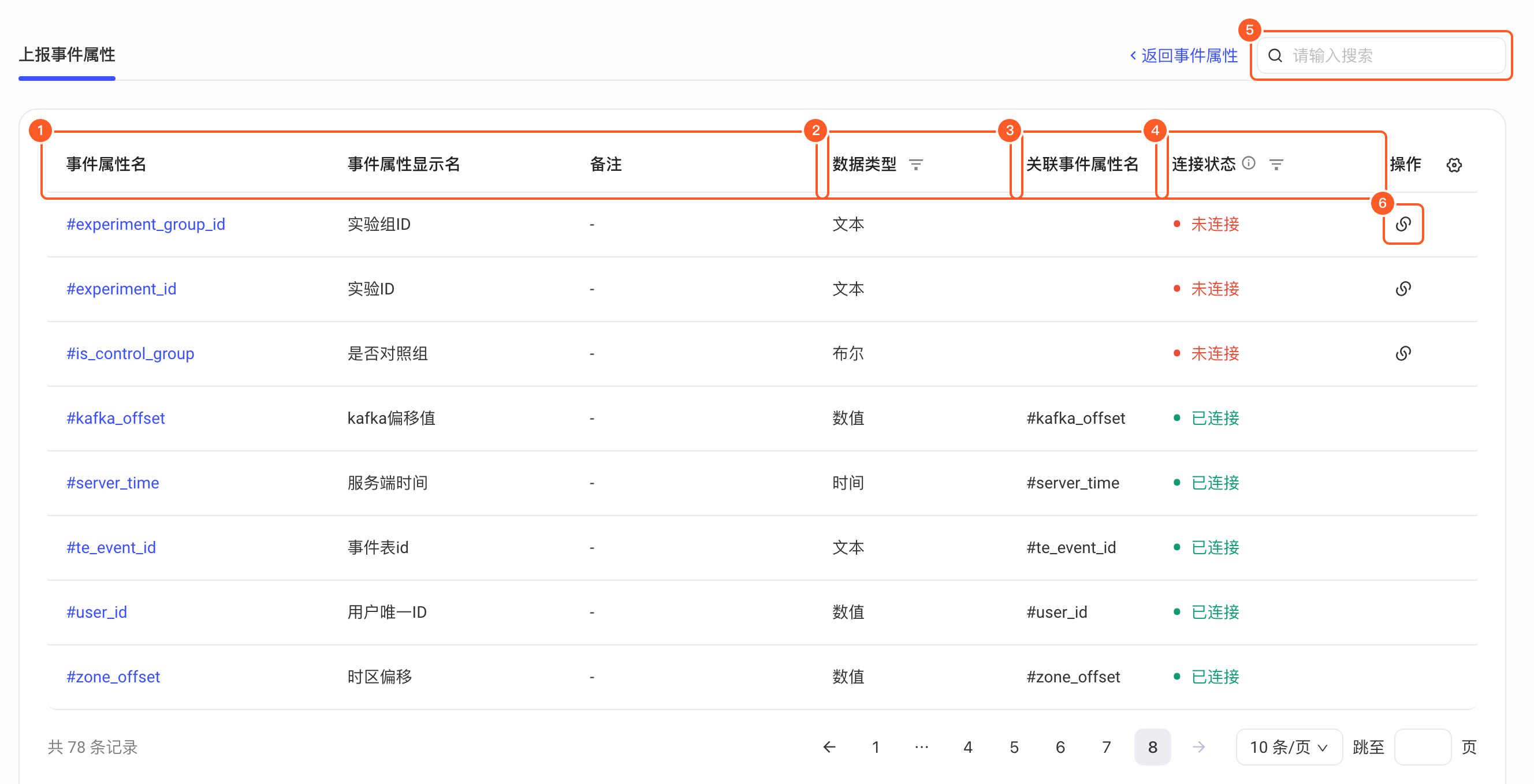The image size is (1534, 784).
Task: Go to page 6
Action: coord(1060,747)
